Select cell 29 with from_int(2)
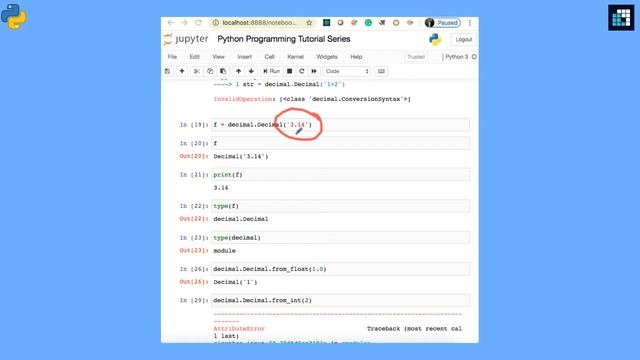The width and height of the screenshot is (640, 360). point(340,300)
